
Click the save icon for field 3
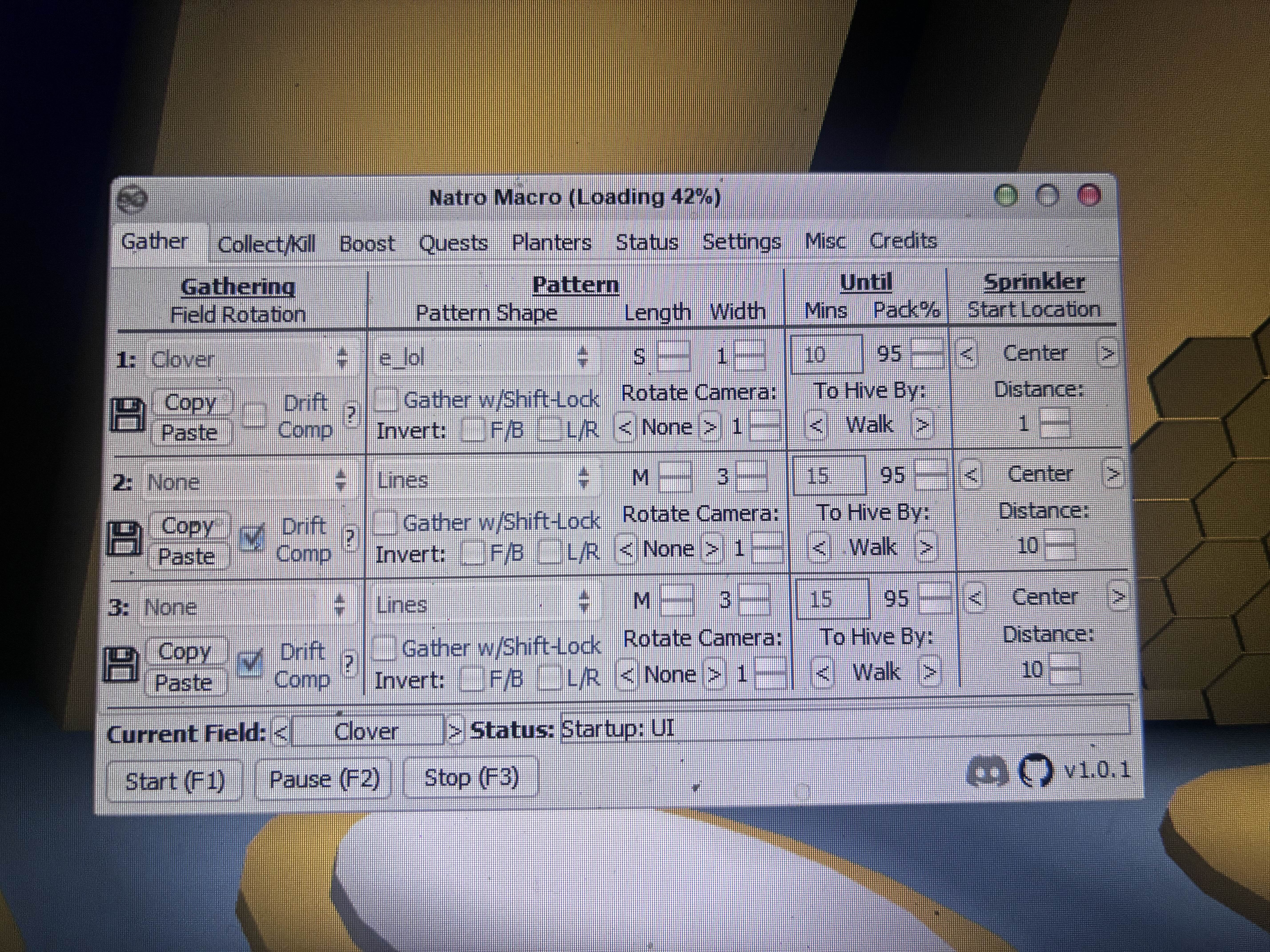pos(121,664)
